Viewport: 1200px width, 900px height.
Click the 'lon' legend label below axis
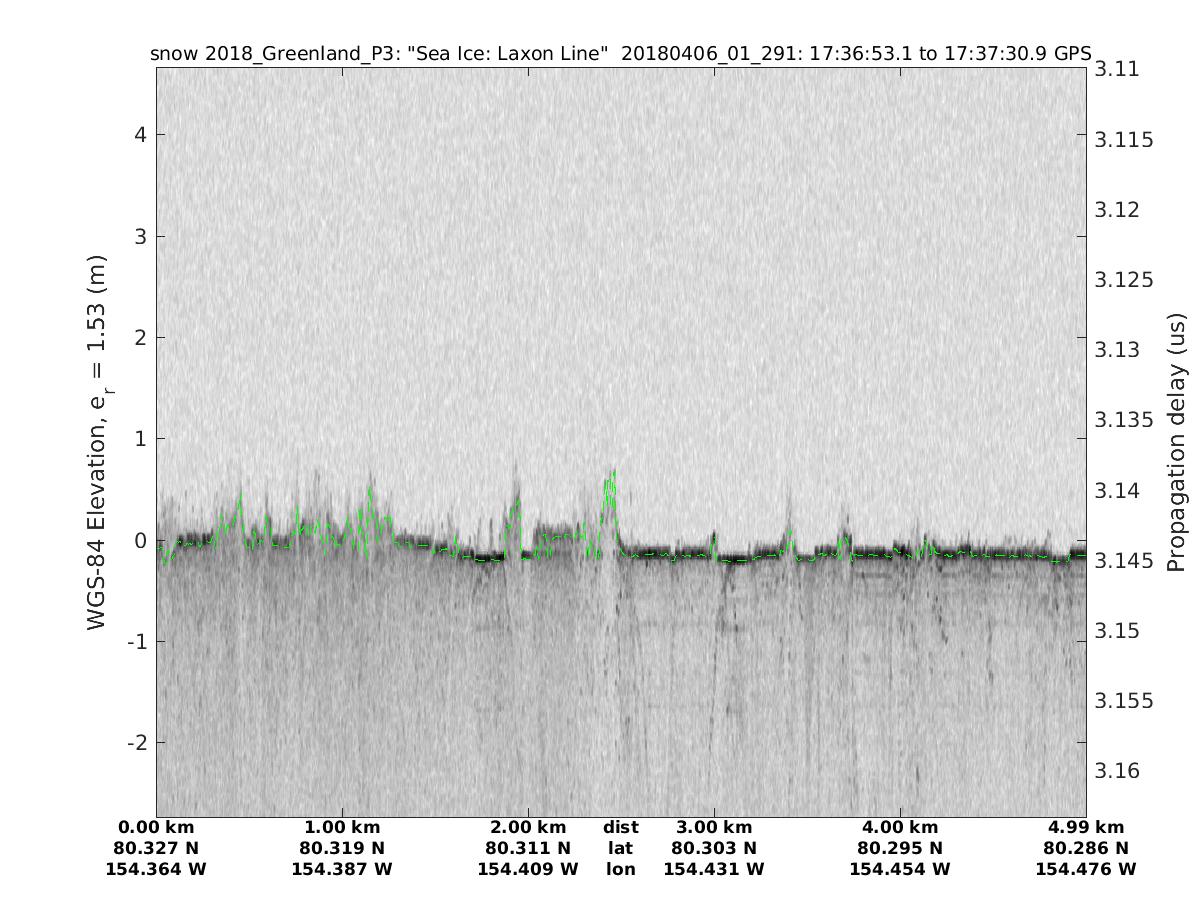pos(620,869)
